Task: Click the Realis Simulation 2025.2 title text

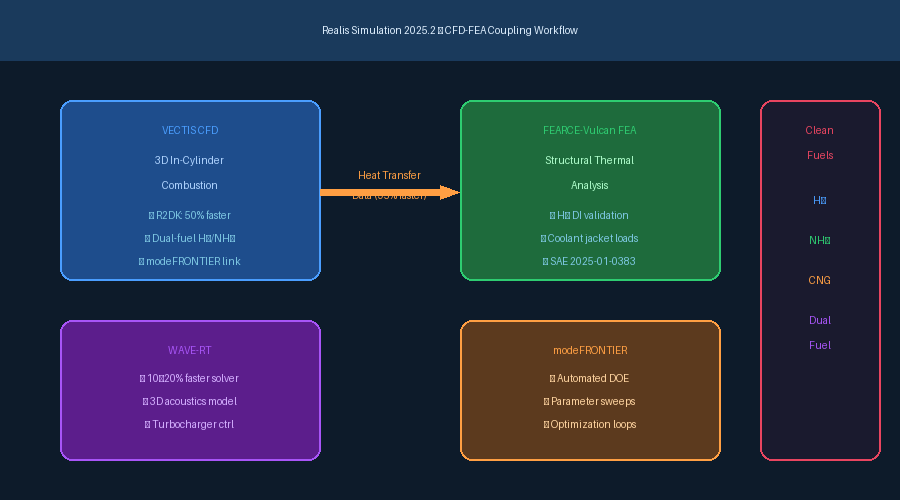Action: click(449, 30)
